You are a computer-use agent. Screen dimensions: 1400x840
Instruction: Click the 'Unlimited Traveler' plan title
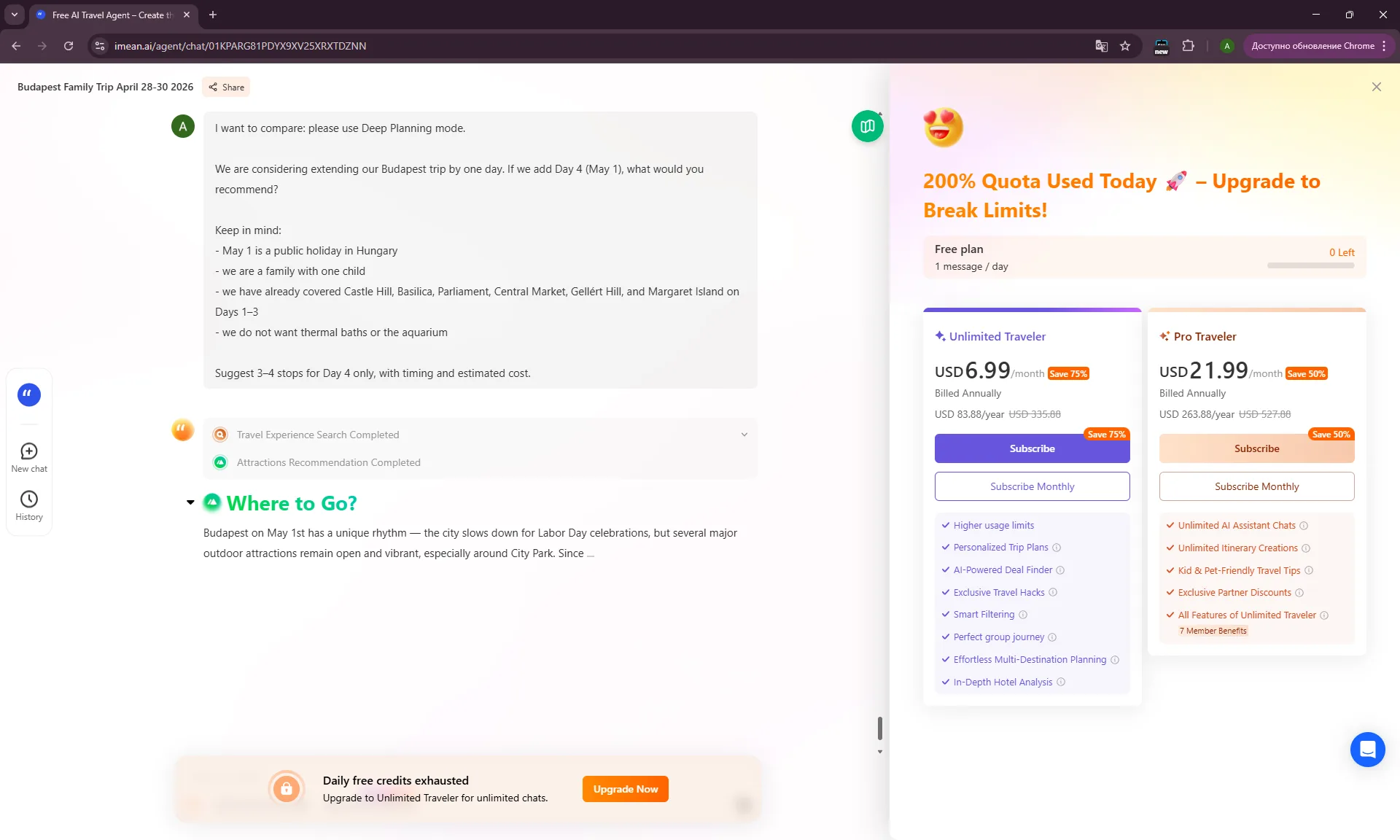997,336
